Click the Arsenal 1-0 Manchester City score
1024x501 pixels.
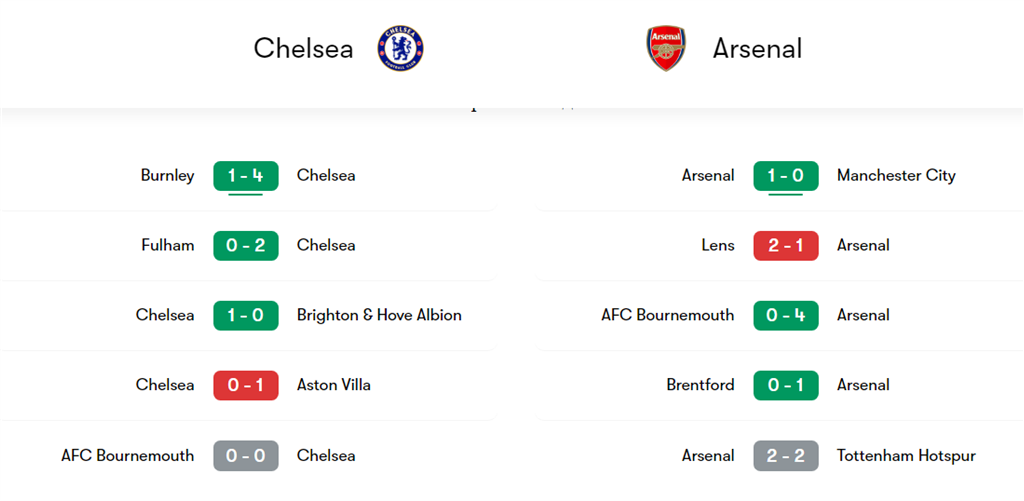786,176
